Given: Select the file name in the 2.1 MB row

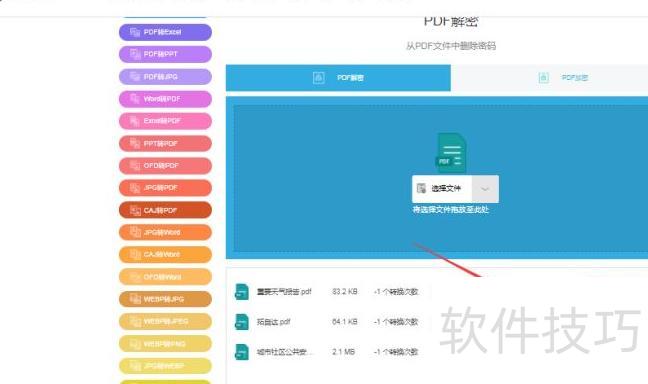Looking at the screenshot, I should point(285,352).
